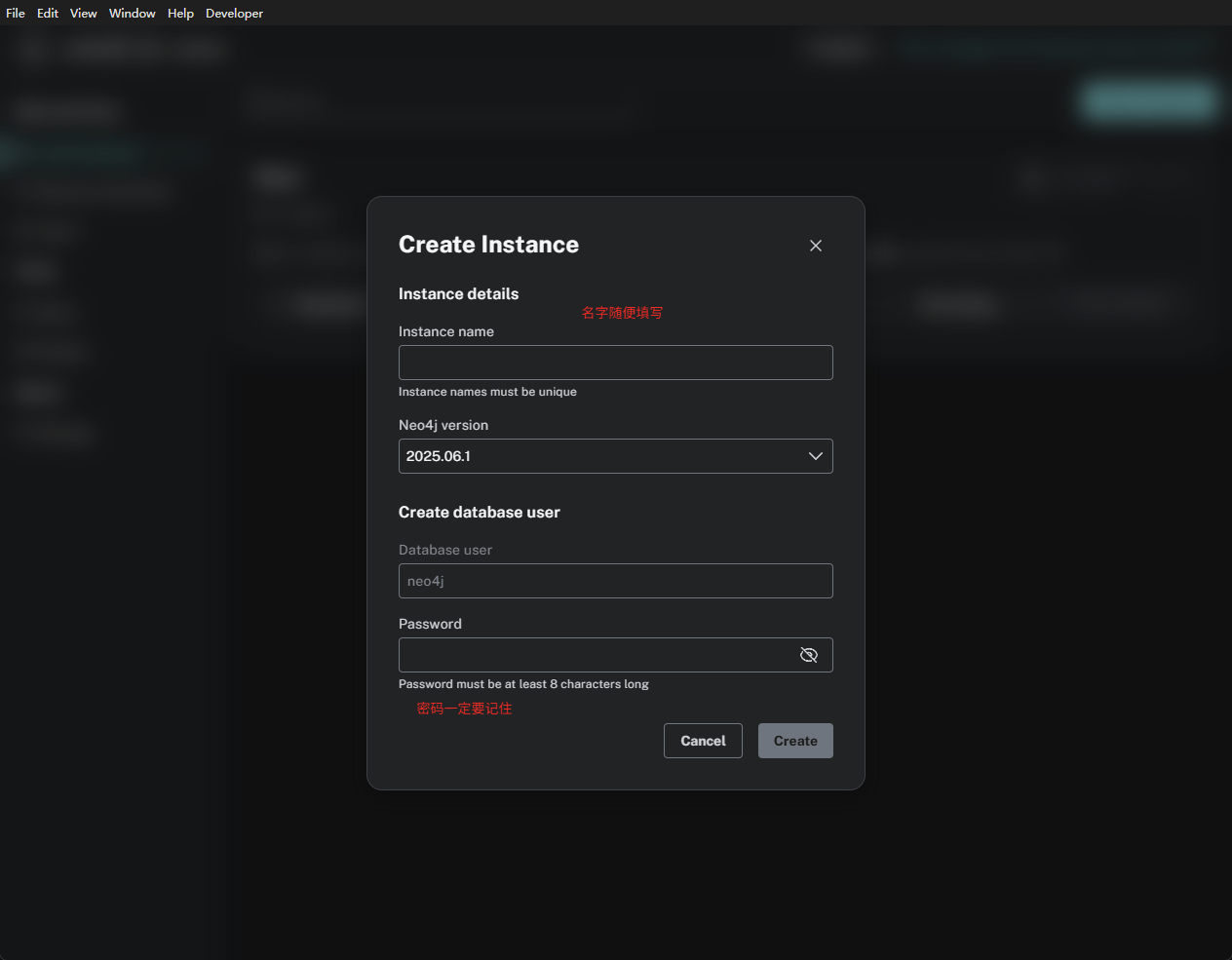1232x960 pixels.
Task: Click the "Instance names must be unique" hint
Action: pyautogui.click(x=487, y=392)
